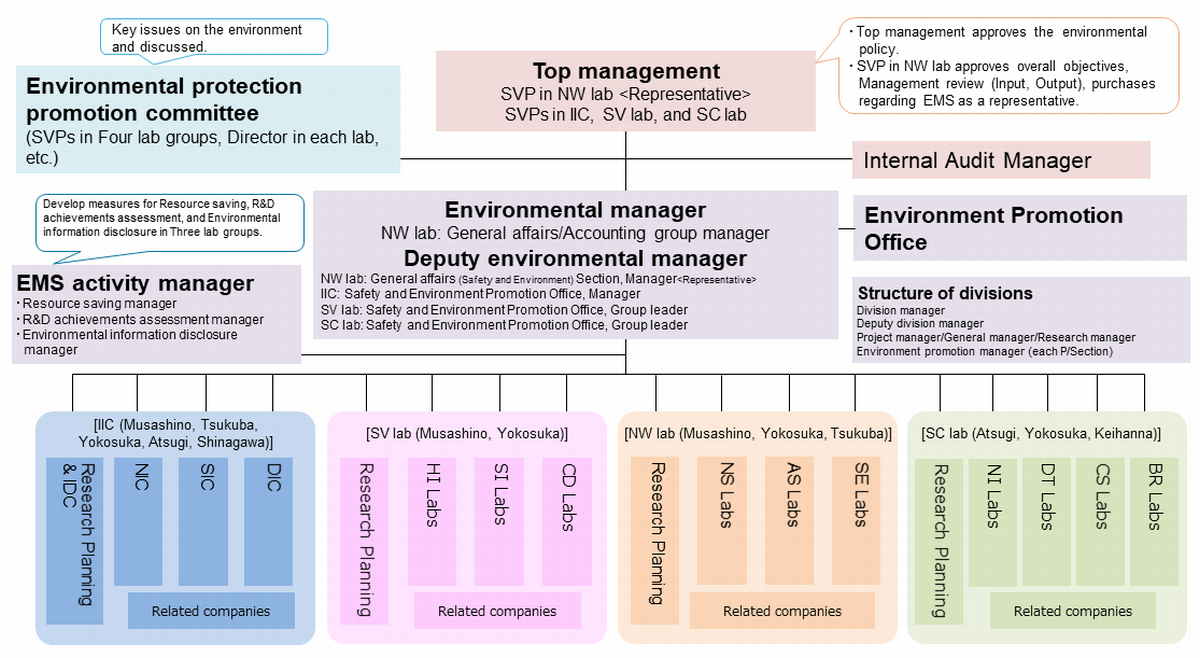The height and width of the screenshot is (658, 1200).
Task: Select the NS Labs block
Action: click(x=727, y=520)
